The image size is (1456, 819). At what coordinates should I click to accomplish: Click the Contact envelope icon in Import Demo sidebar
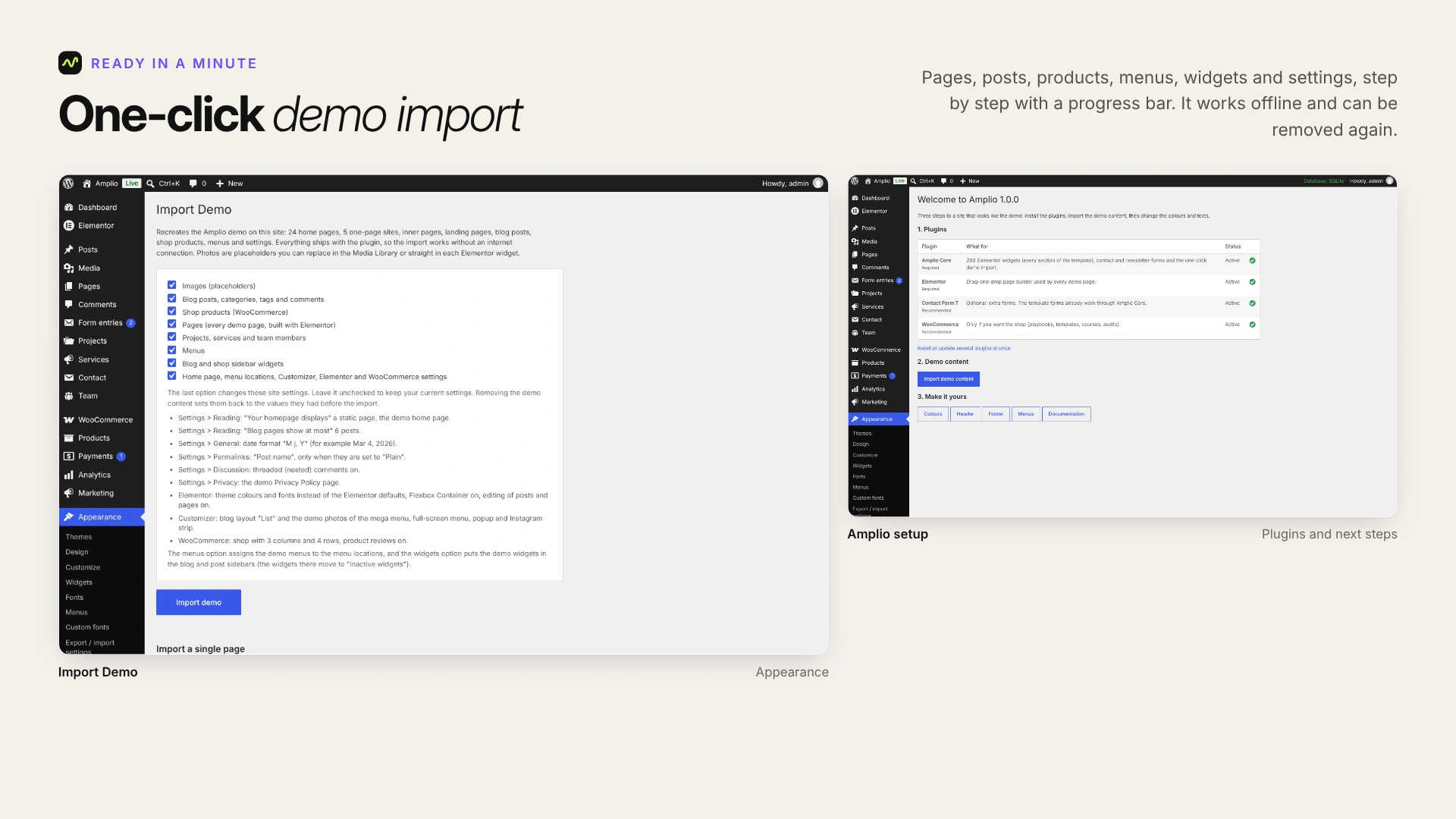click(69, 378)
